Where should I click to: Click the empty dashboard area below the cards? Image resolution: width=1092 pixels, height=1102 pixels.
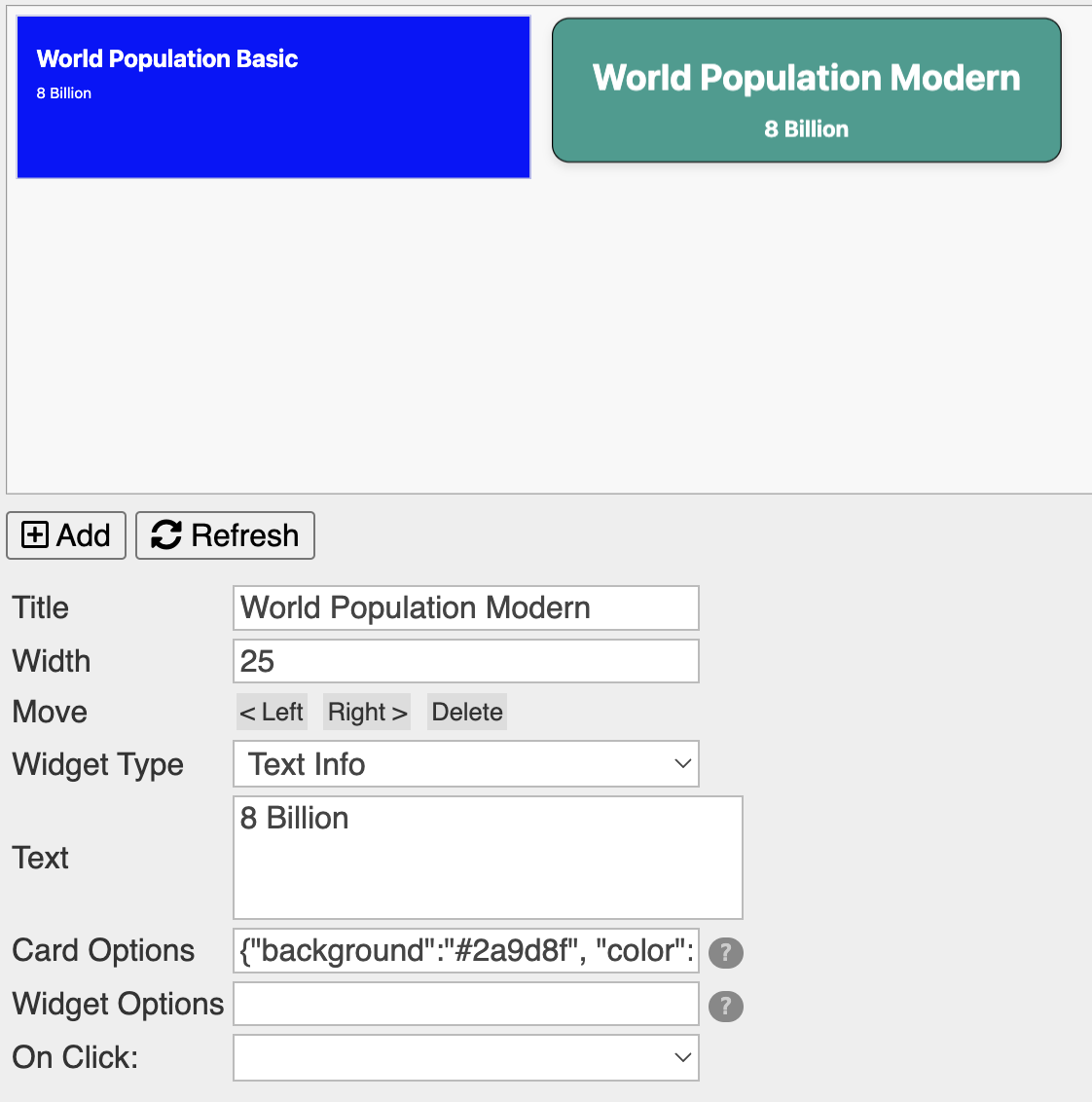(x=545, y=341)
